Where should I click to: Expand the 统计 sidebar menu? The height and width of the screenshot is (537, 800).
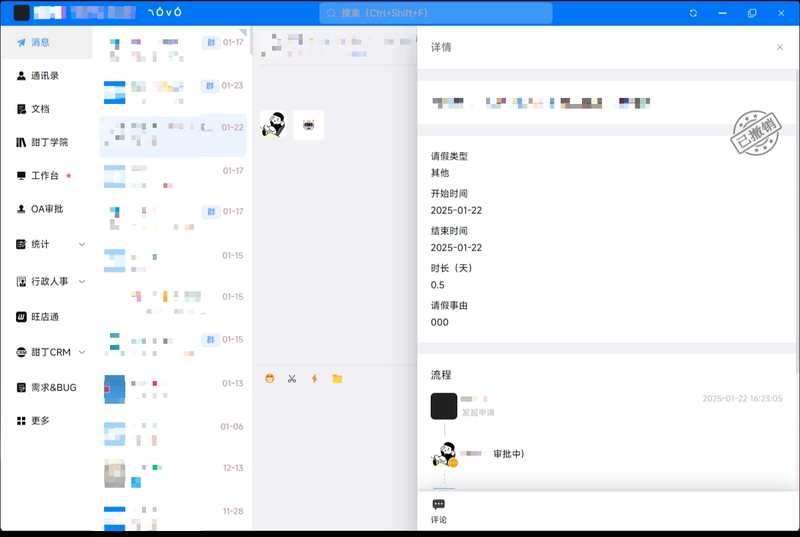point(50,244)
